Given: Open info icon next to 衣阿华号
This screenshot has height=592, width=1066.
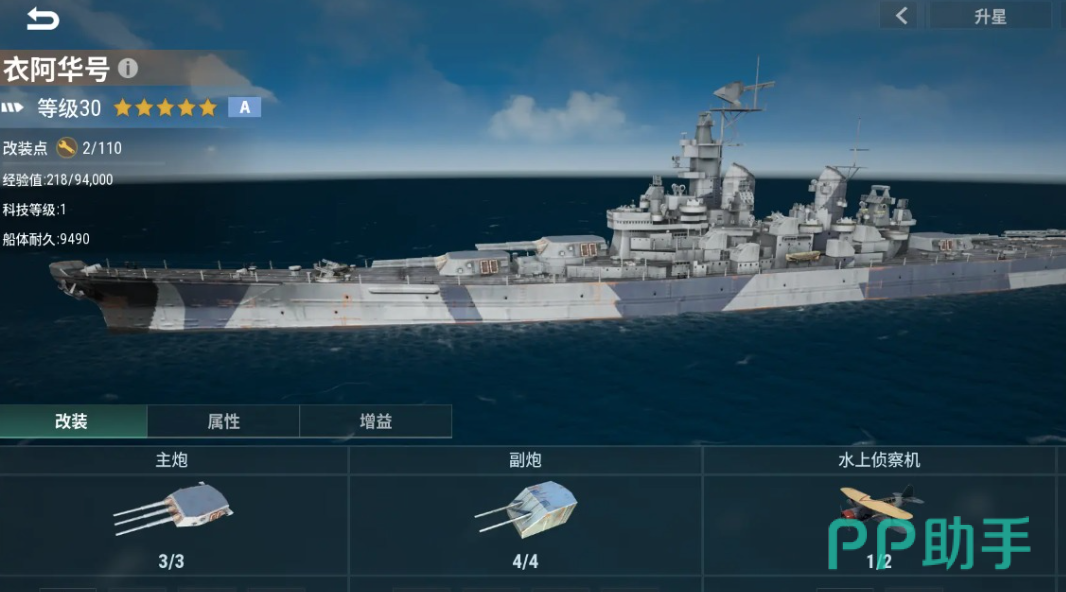Looking at the screenshot, I should (128, 68).
